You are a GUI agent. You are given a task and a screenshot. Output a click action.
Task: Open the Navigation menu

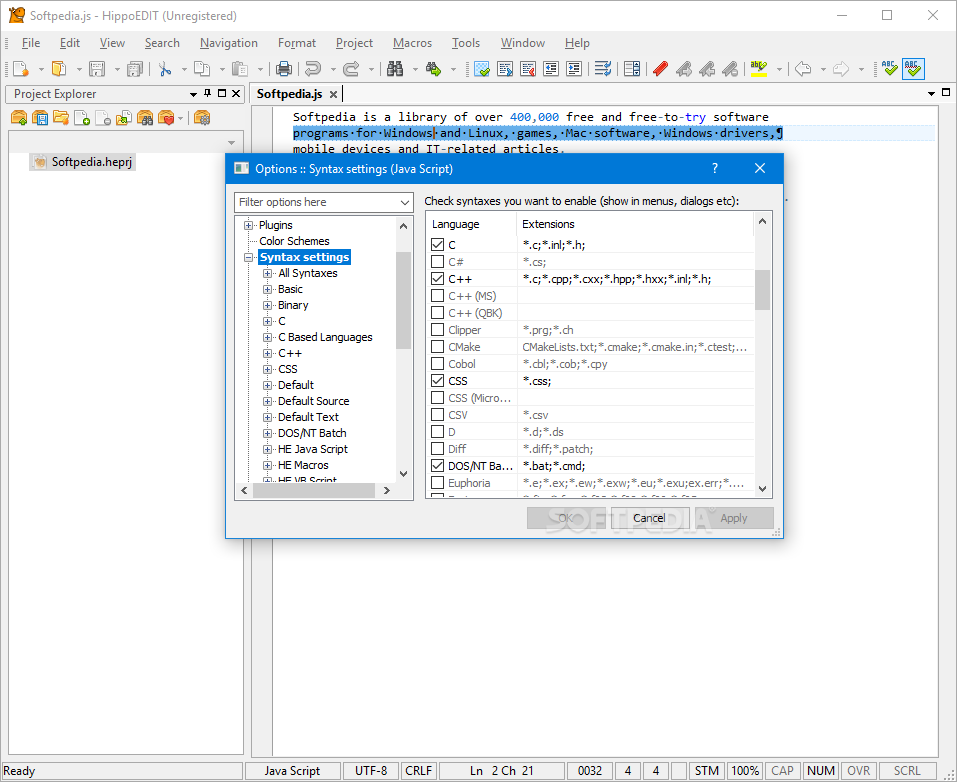229,43
